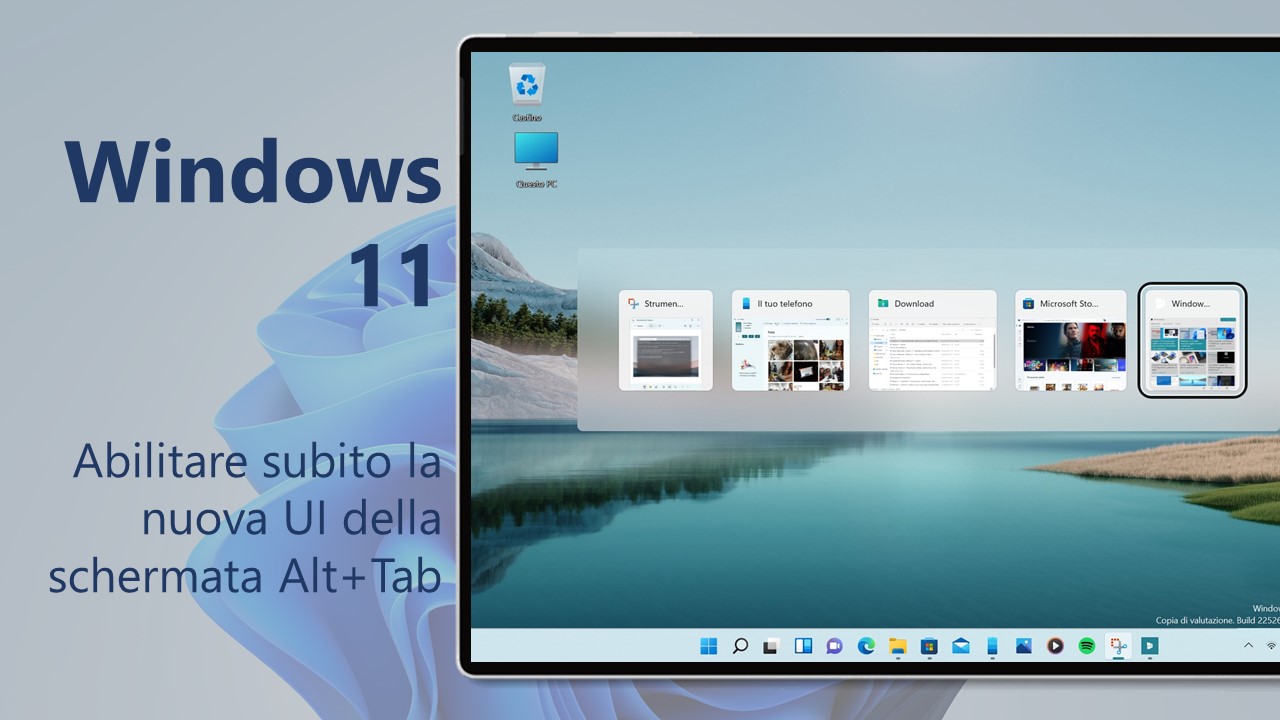
Task: Open the Questo PC desktop icon
Action: click(536, 160)
